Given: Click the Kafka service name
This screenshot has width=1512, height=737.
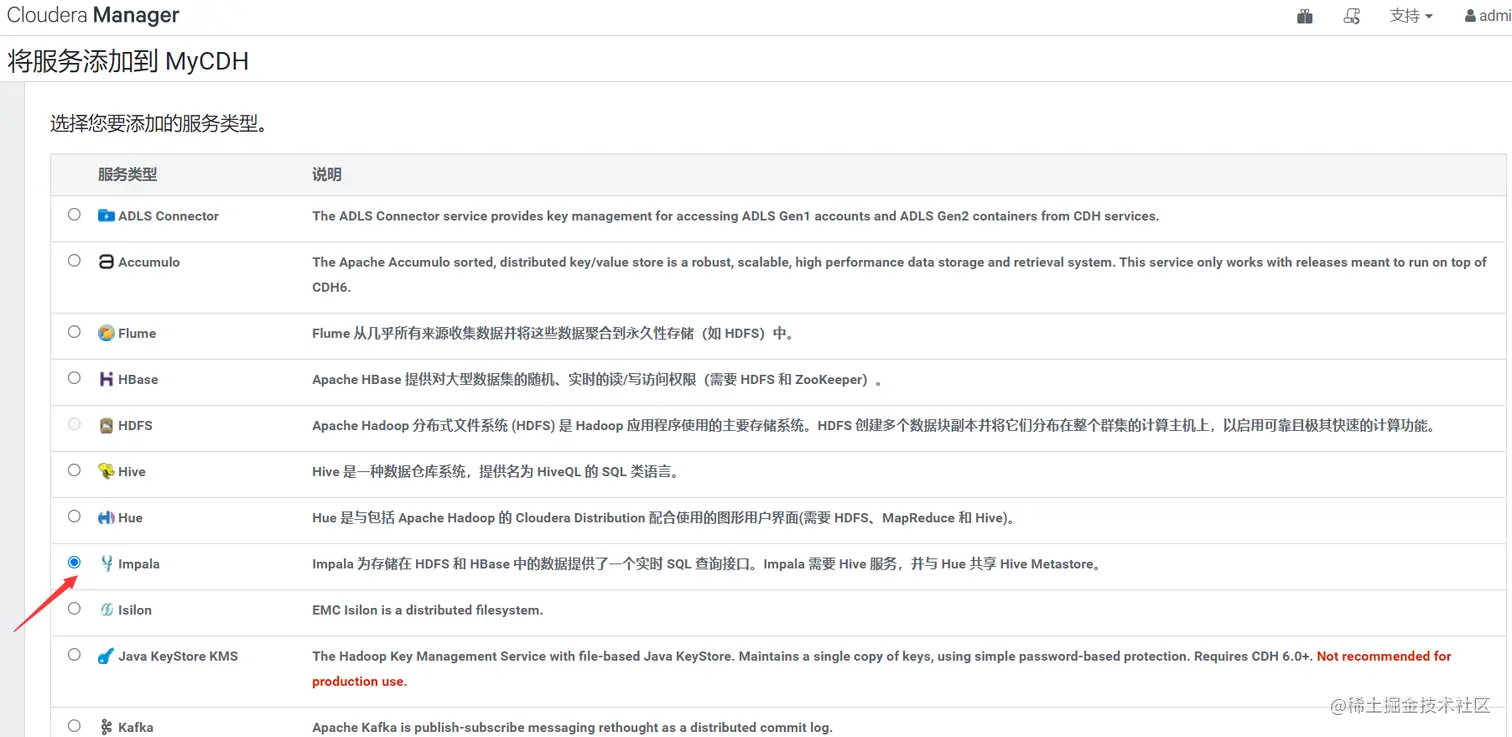Looking at the screenshot, I should click(x=135, y=727).
